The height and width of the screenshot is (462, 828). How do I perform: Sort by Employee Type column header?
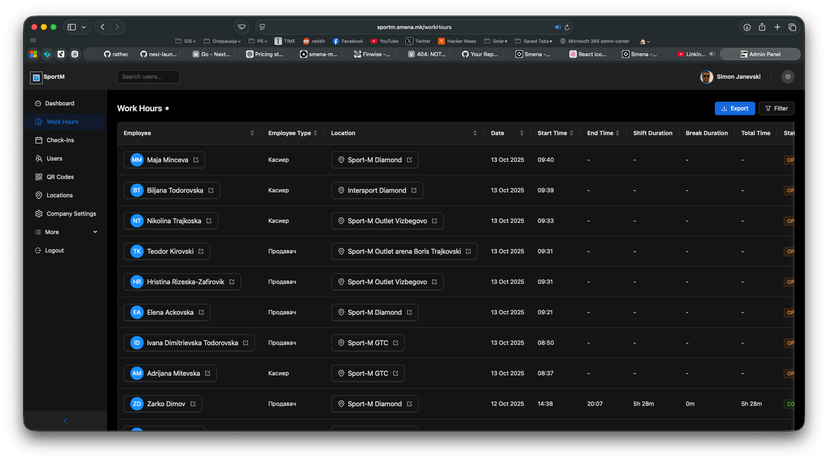(289, 133)
